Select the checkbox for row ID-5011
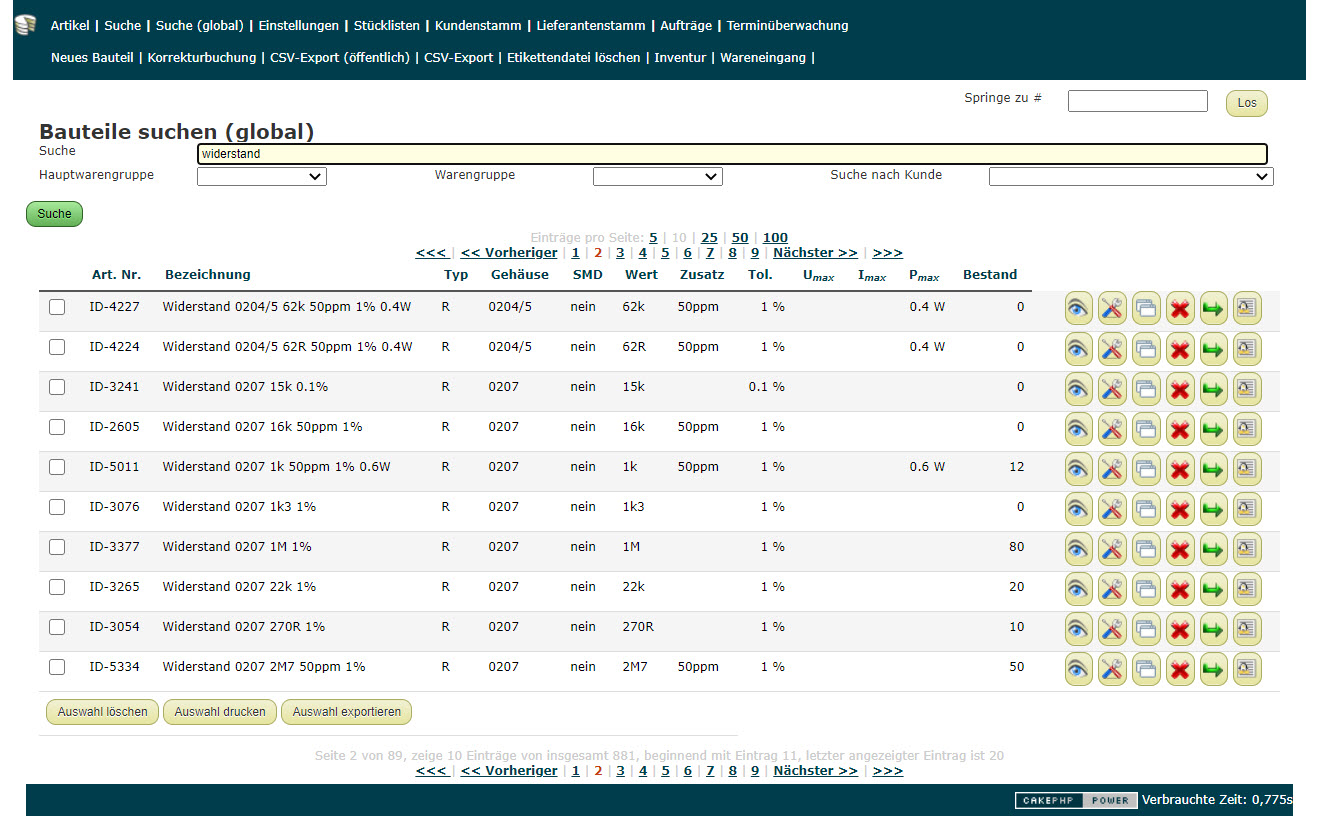The image size is (1319, 819). pos(57,467)
